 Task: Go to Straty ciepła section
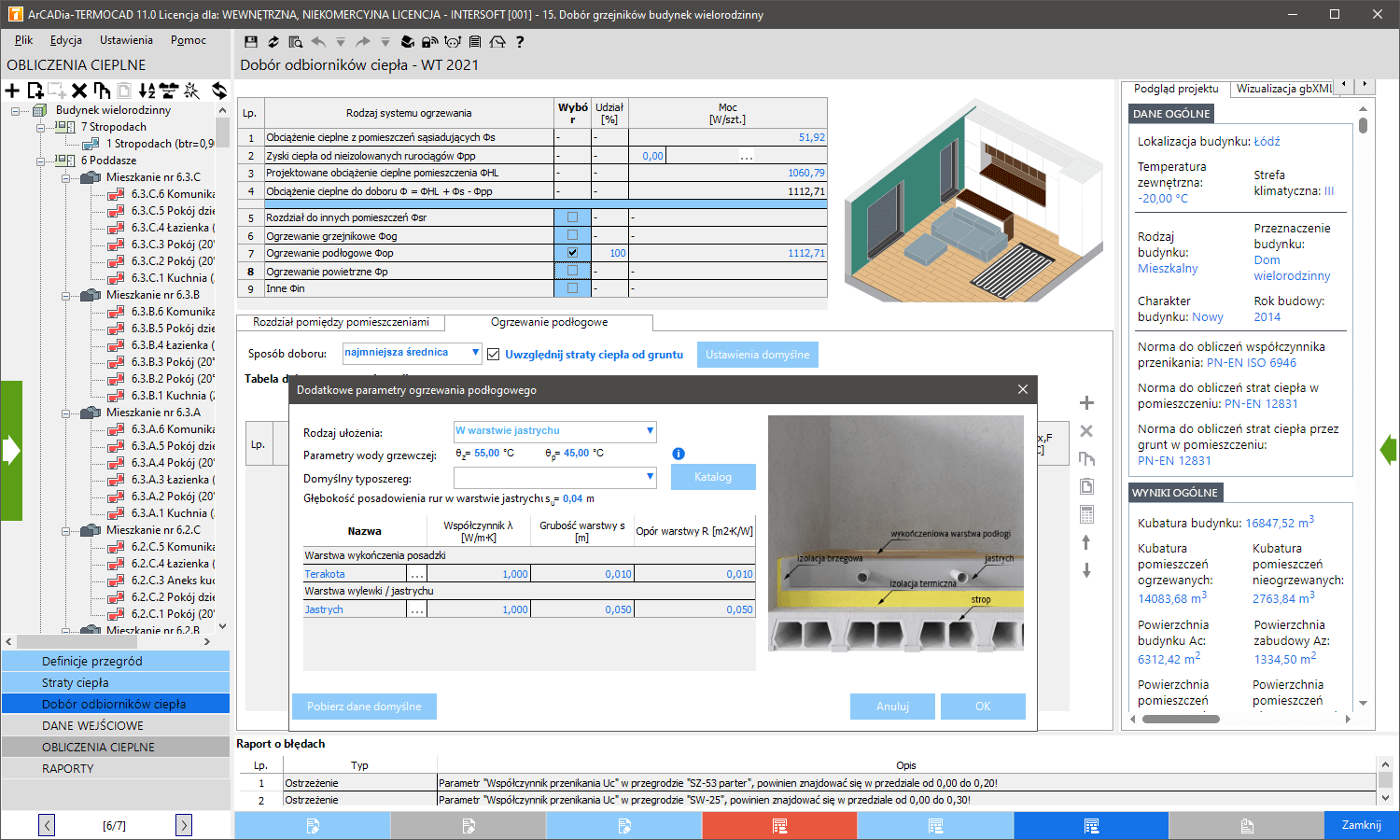(116, 682)
